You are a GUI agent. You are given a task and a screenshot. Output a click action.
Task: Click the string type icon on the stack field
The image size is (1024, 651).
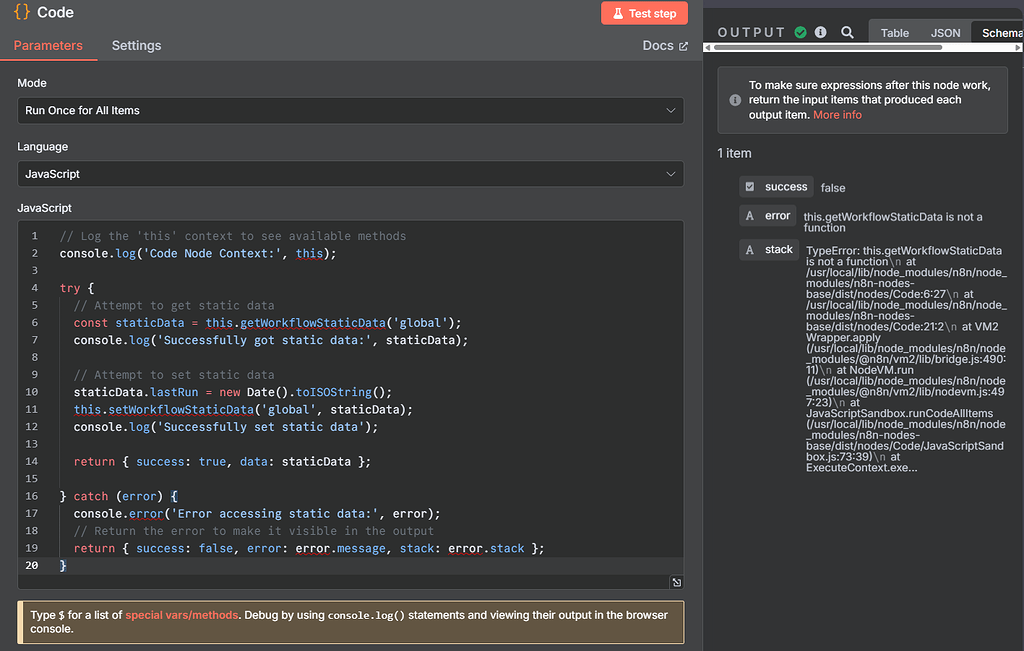click(748, 249)
